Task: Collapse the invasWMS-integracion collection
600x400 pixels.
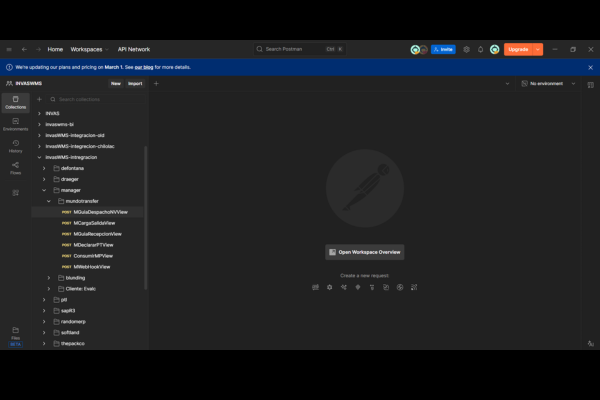Action: (39, 157)
